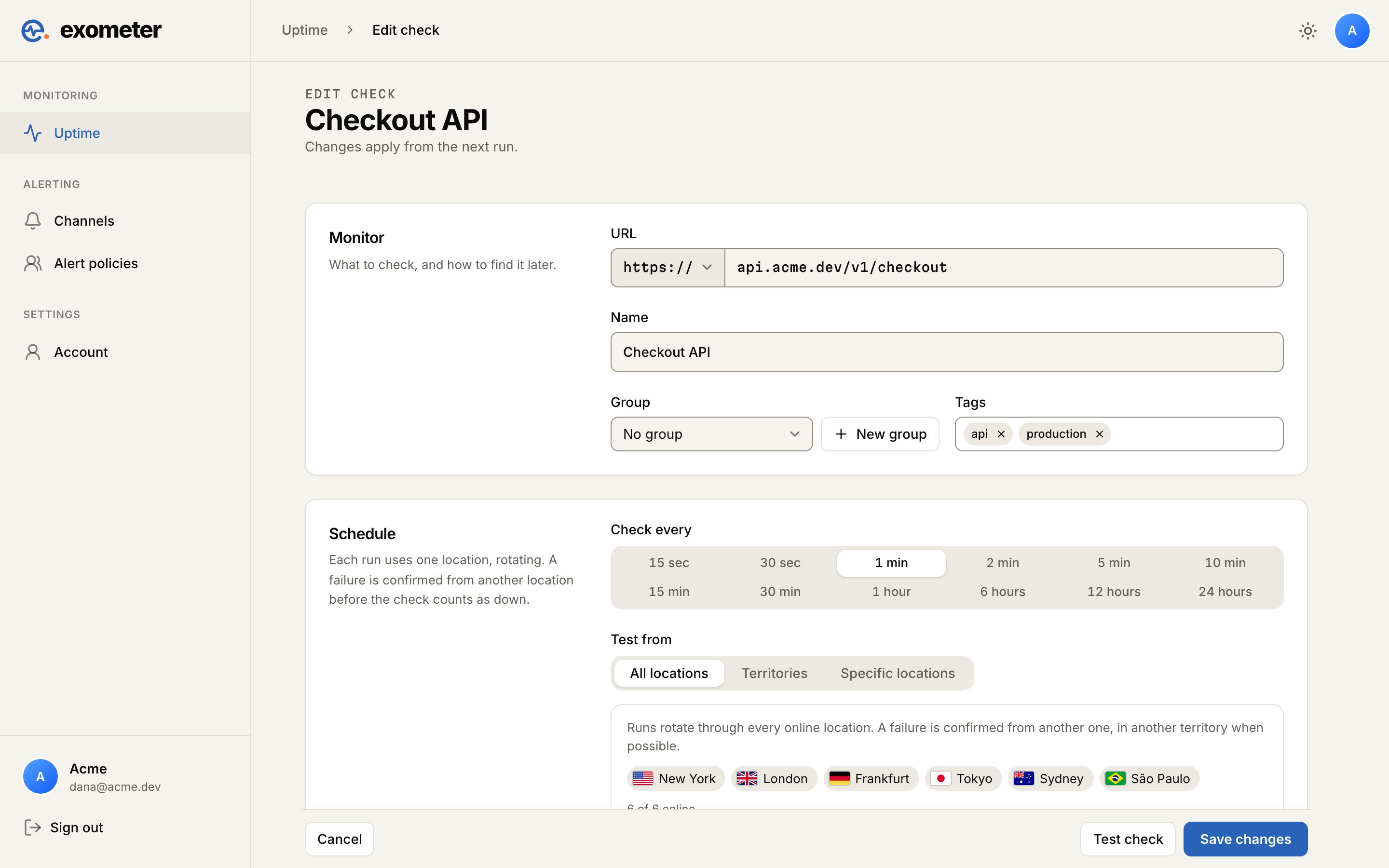Pick the 24 hours interval
This screenshot has height=868, width=1389.
(1225, 591)
